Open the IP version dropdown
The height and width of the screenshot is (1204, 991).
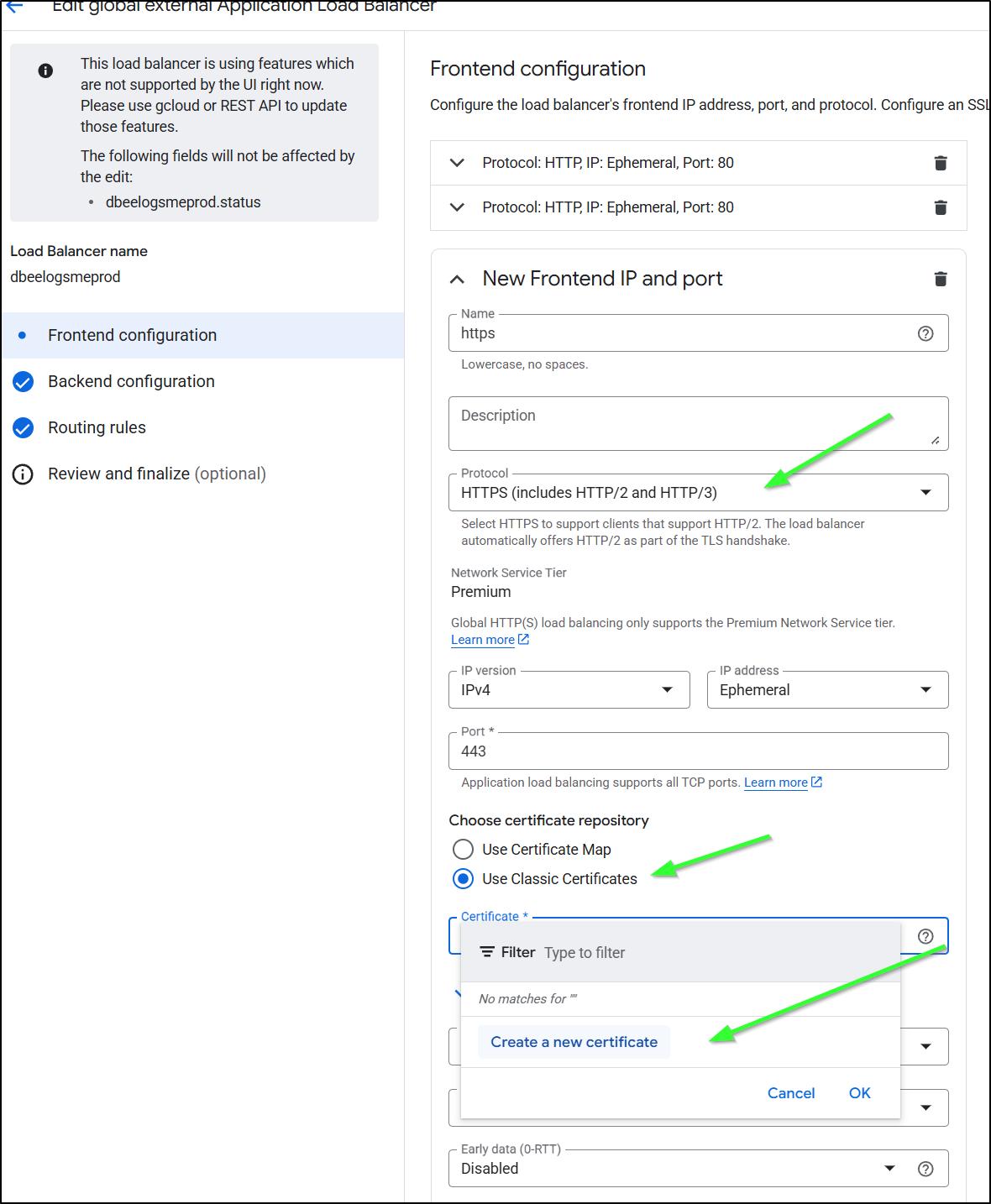coord(569,690)
